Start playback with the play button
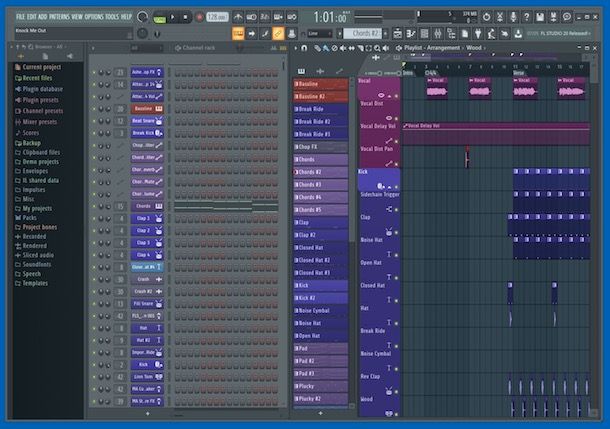Viewport: 610px width, 429px height. click(173, 18)
